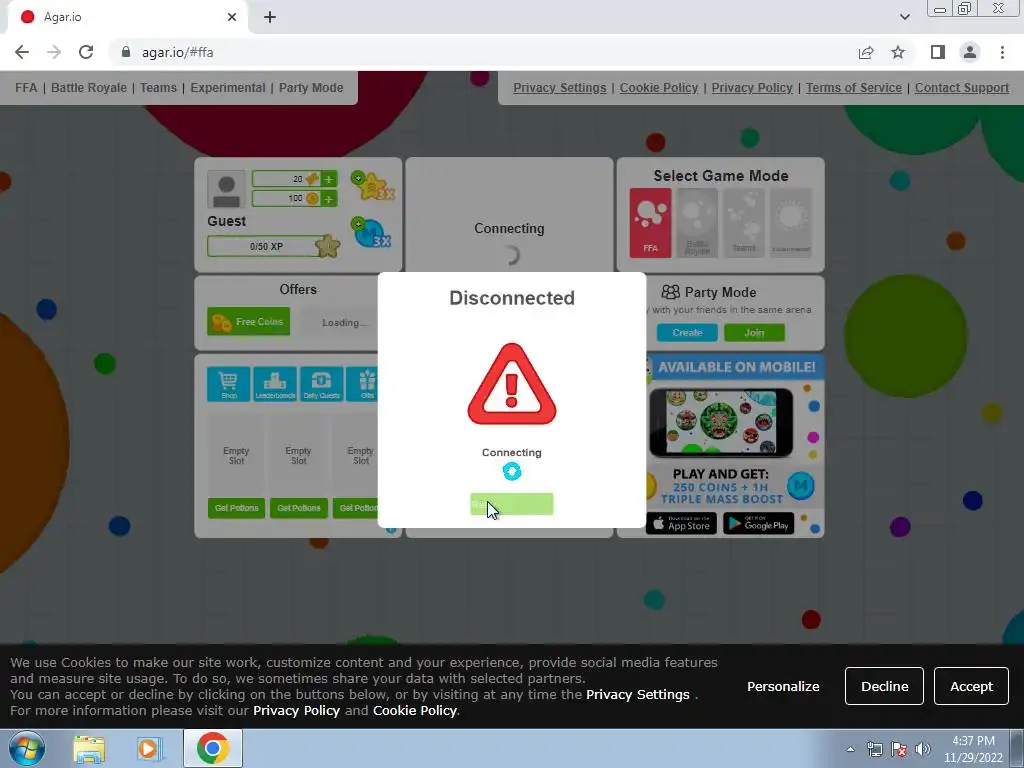Open the Daily Quests icon
The width and height of the screenshot is (1024, 768).
click(x=321, y=384)
